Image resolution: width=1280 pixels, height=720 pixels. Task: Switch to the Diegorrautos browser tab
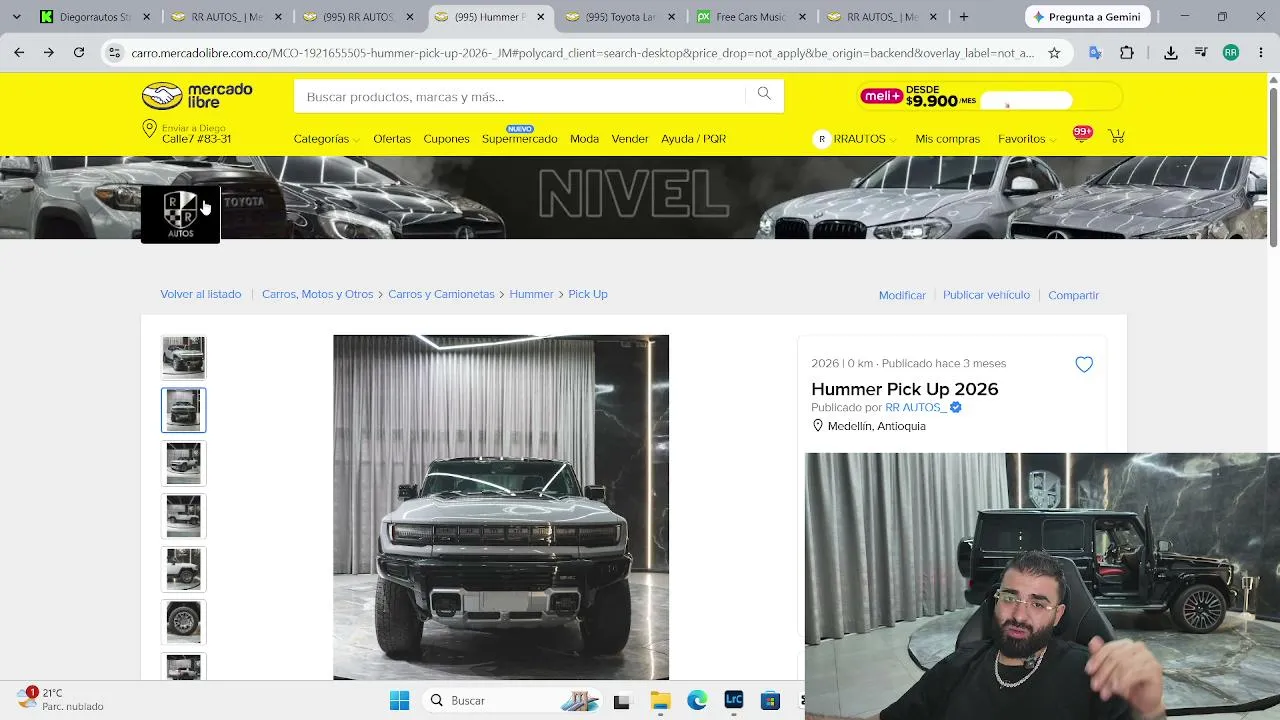tap(96, 17)
